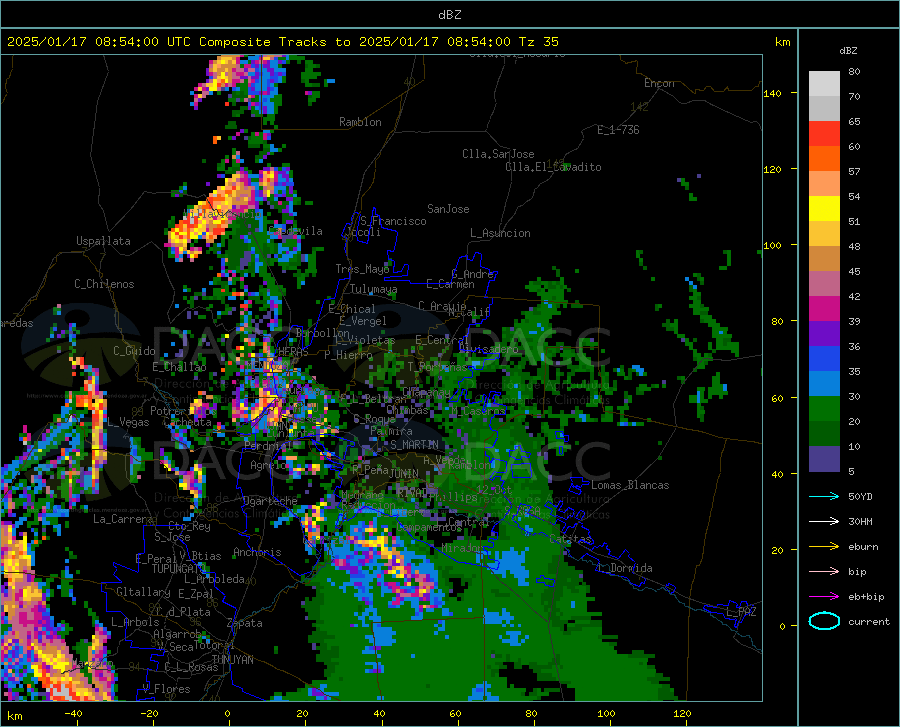Click the Clla.SanJose map label
The width and height of the screenshot is (900, 727).
(x=498, y=154)
